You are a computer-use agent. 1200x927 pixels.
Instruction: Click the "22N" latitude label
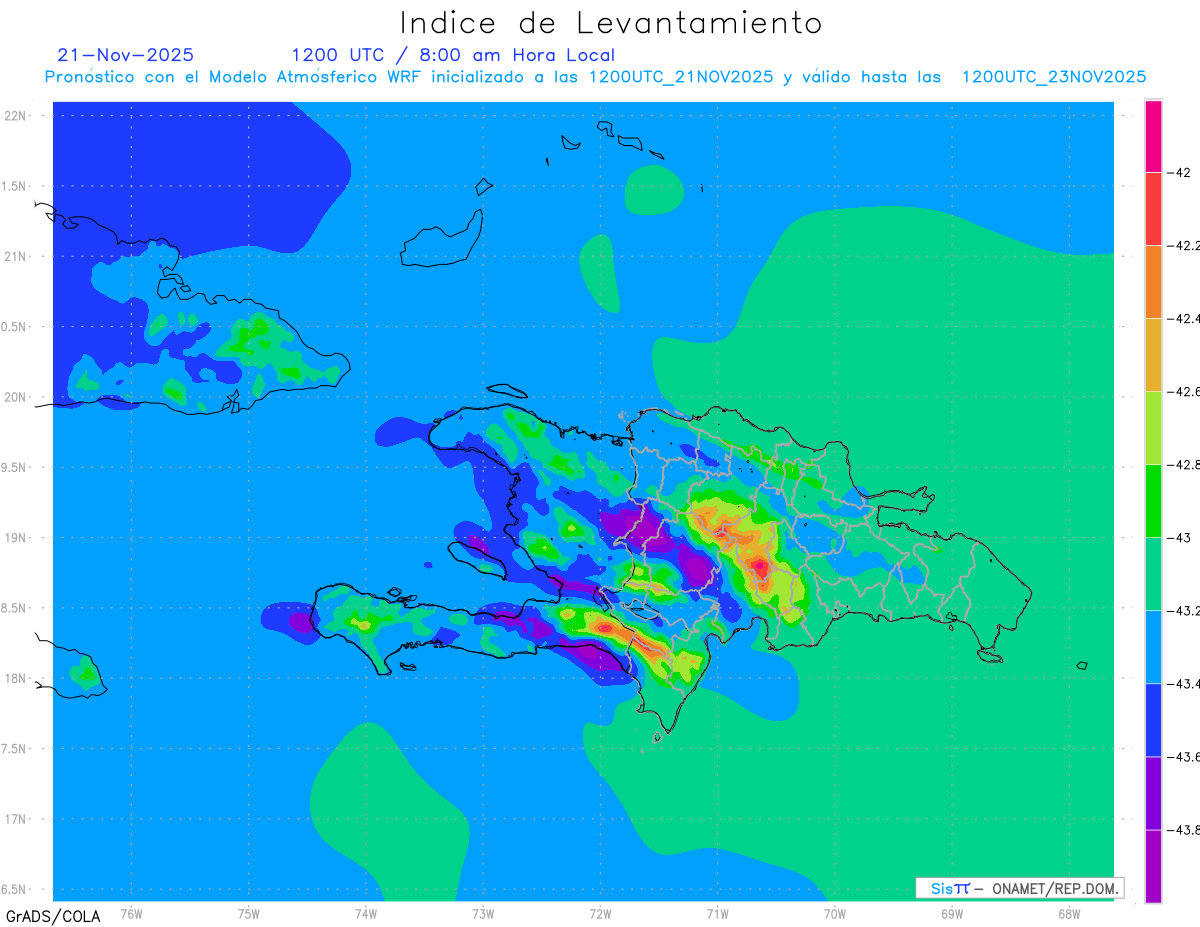(15, 115)
